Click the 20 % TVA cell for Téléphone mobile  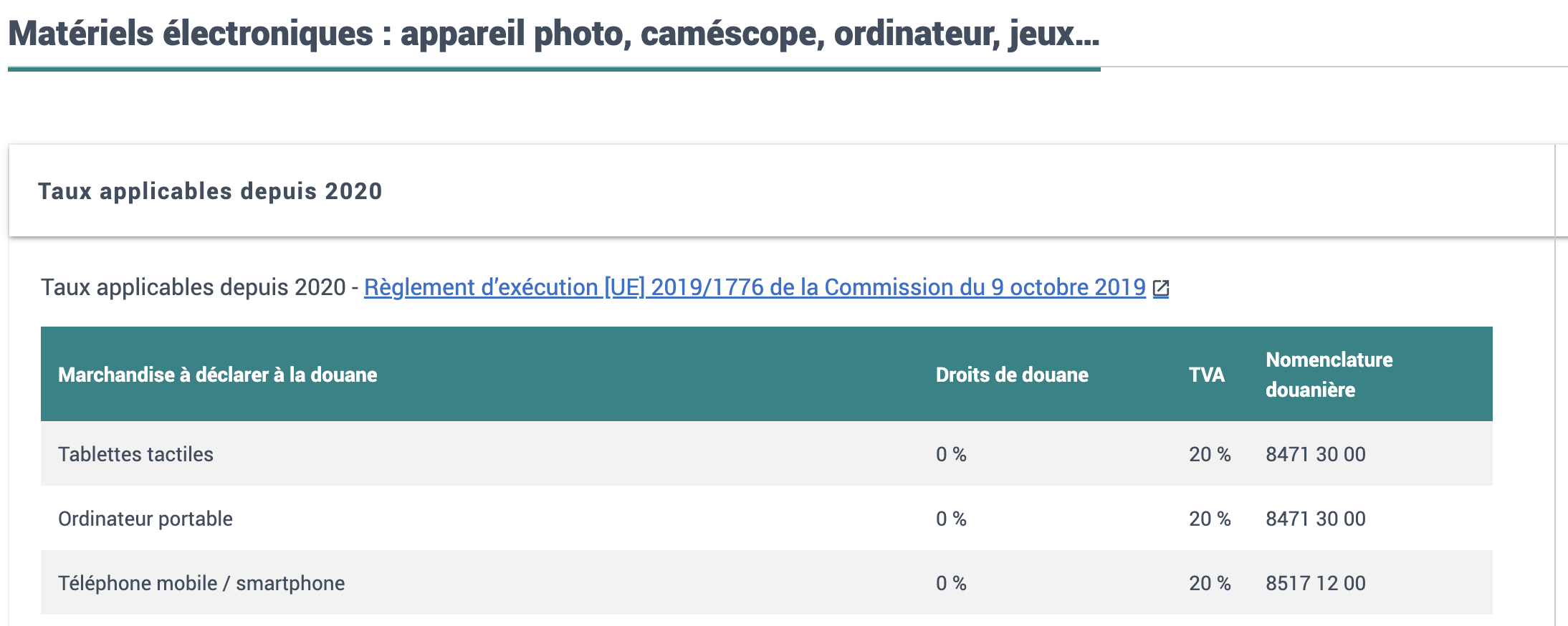coord(1210,583)
